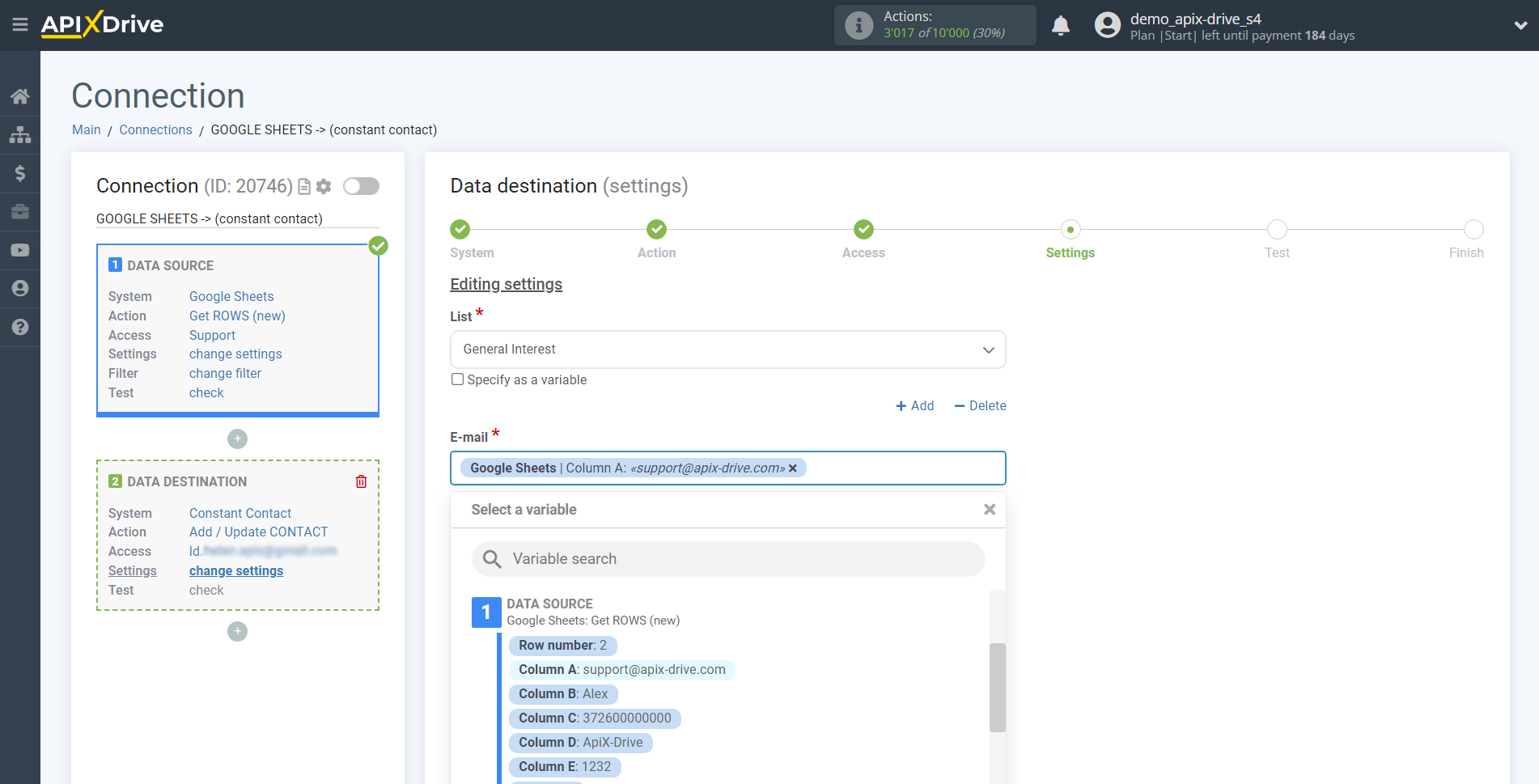This screenshot has height=784, width=1539.
Task: Click the Variable search field
Action: (x=727, y=559)
